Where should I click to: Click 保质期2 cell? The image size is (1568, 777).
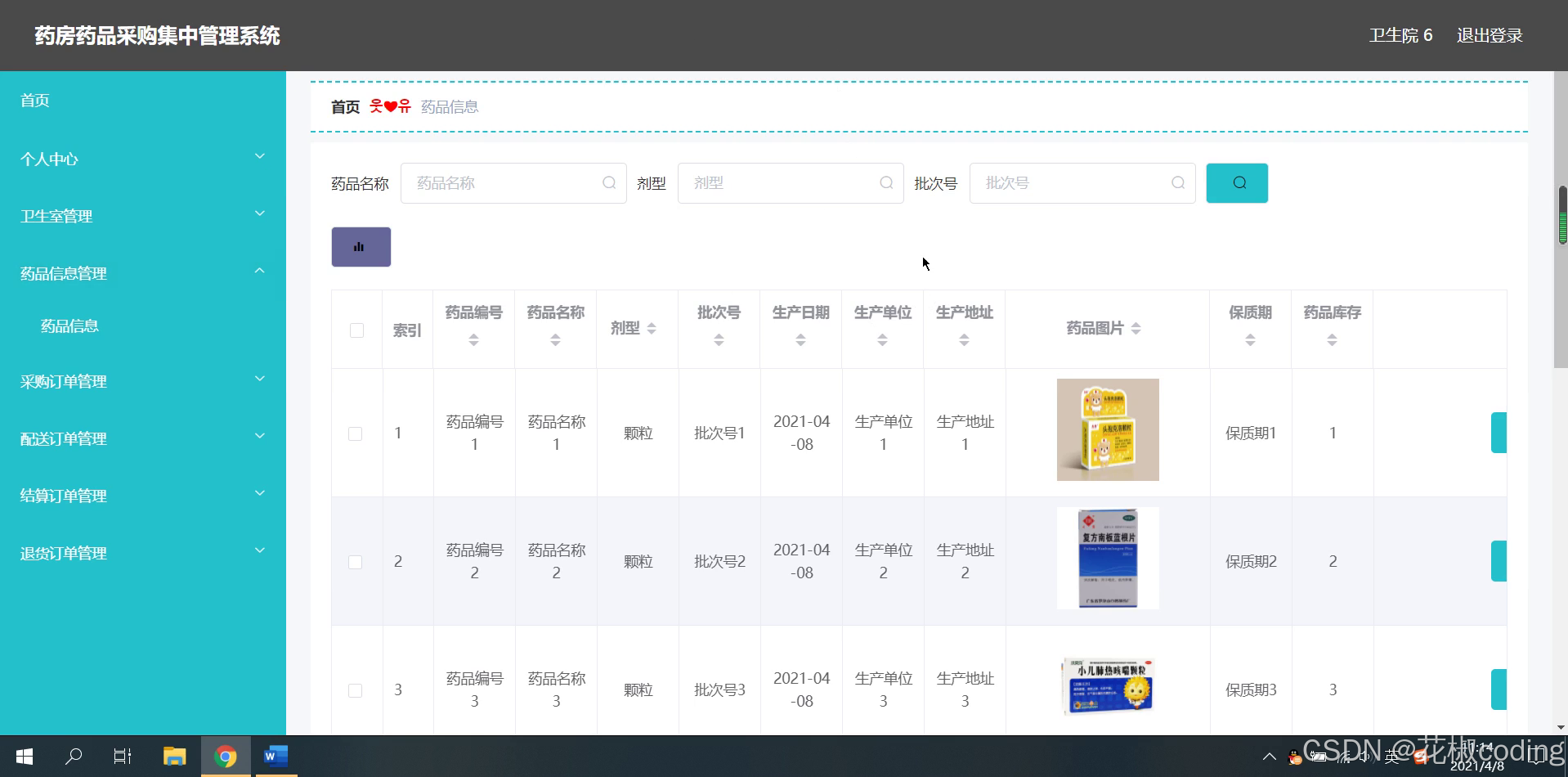pyautogui.click(x=1251, y=562)
